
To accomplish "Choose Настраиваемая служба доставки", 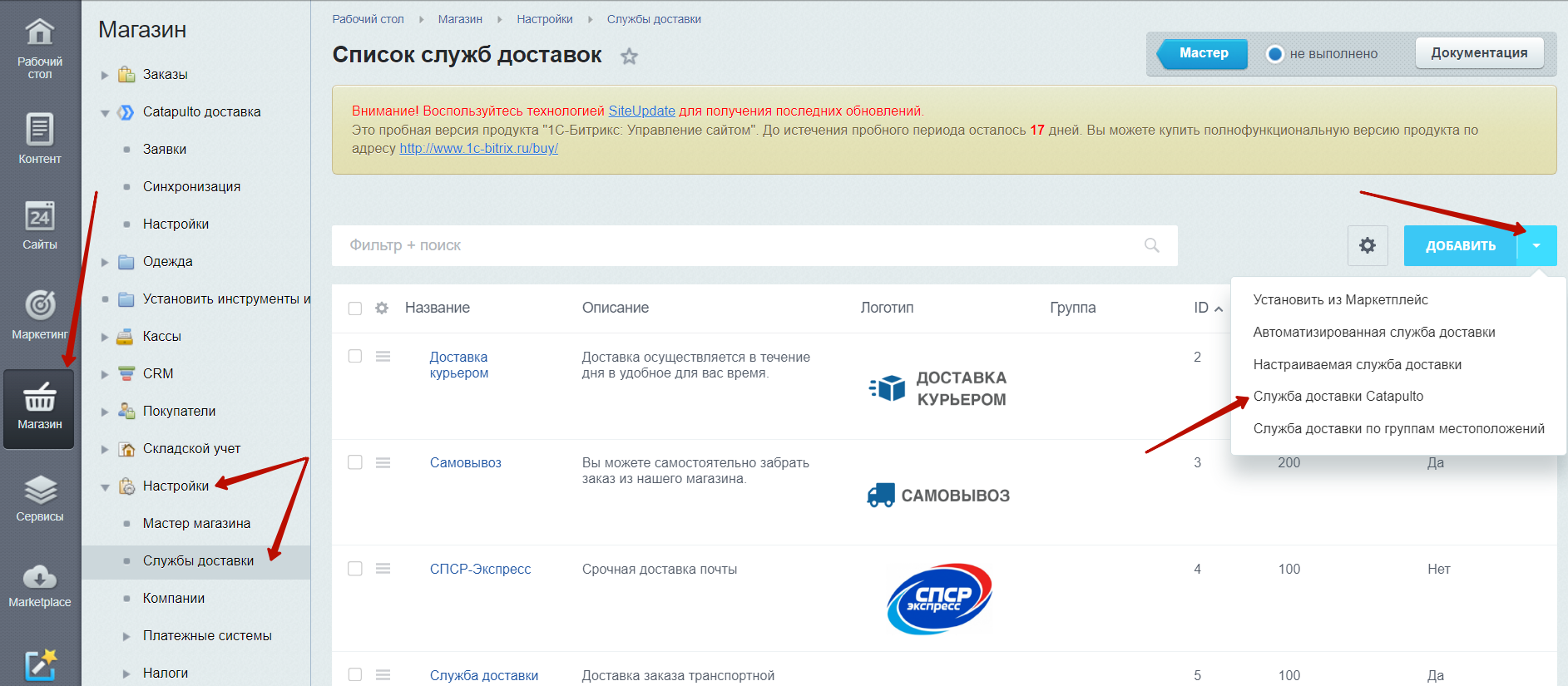I will pyautogui.click(x=1358, y=364).
